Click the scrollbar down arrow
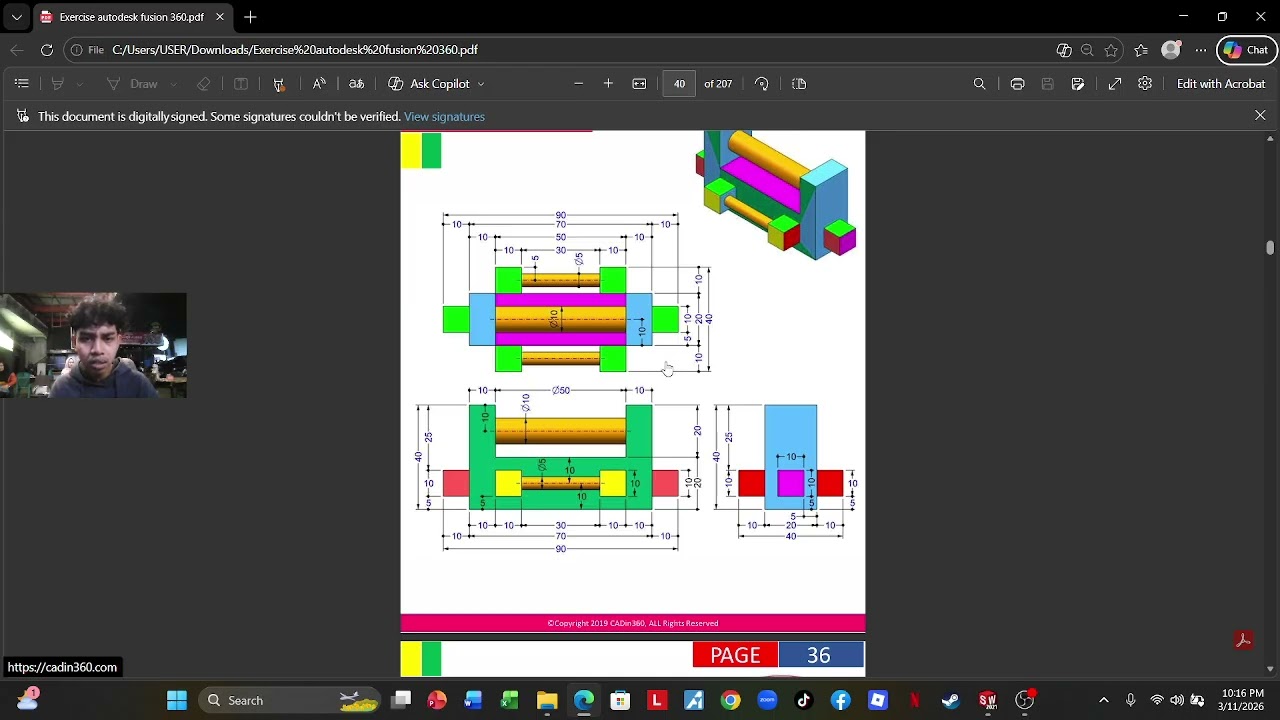The height and width of the screenshot is (720, 1280). [1270, 669]
